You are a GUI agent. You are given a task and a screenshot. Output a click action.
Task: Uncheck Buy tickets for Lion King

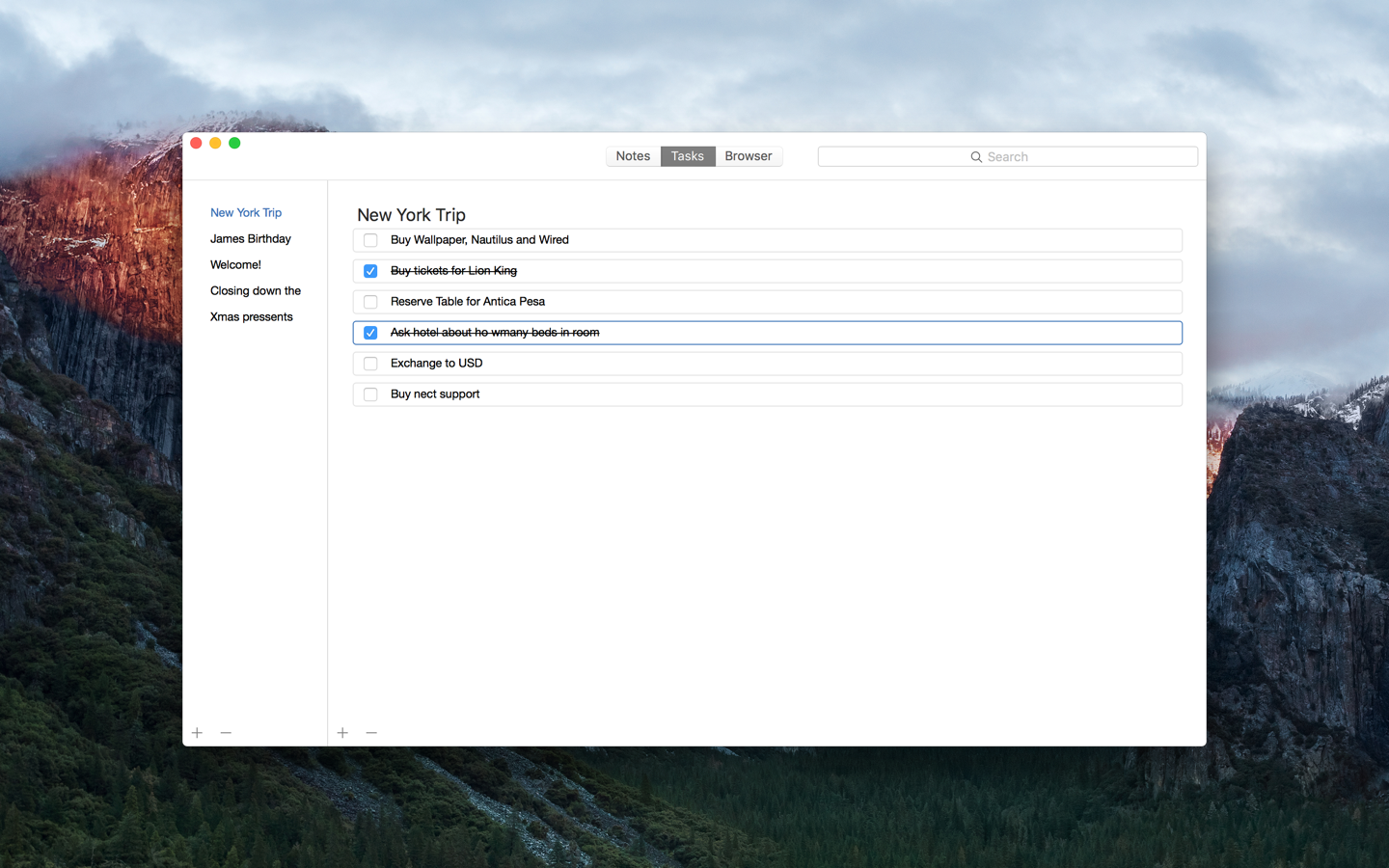[x=370, y=271]
